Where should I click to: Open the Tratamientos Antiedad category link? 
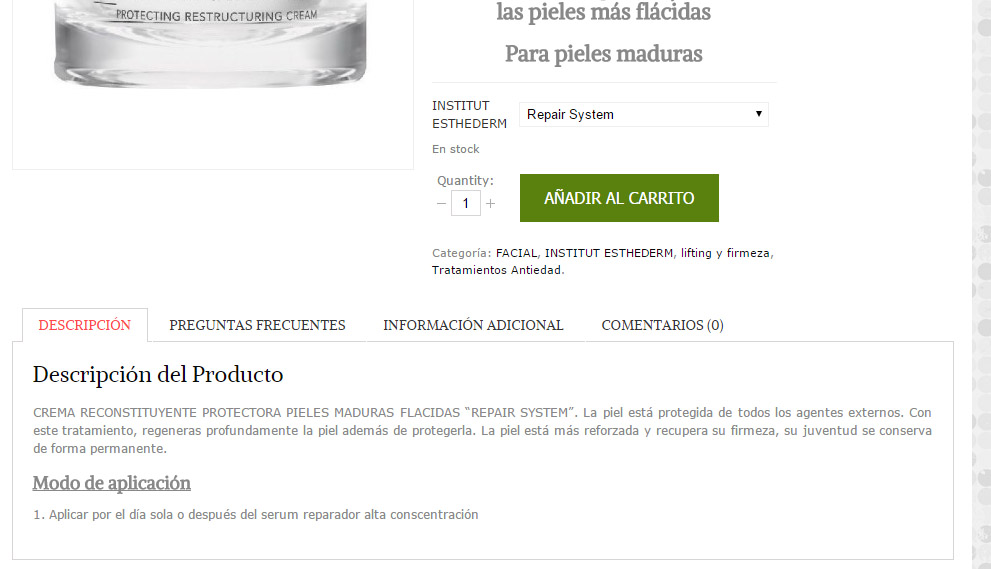point(496,270)
